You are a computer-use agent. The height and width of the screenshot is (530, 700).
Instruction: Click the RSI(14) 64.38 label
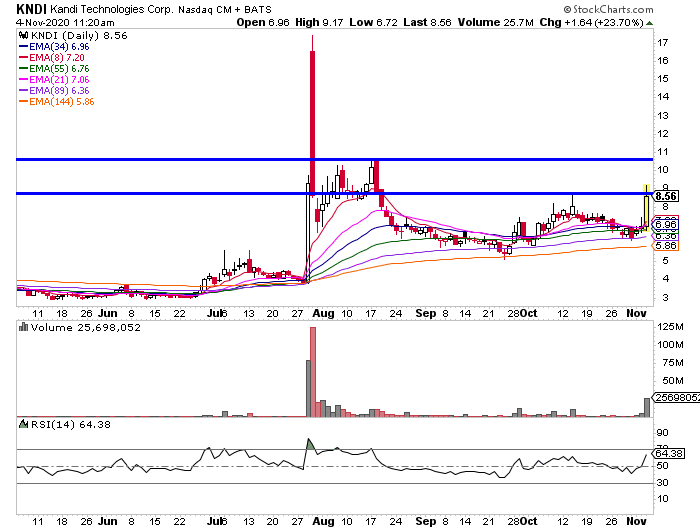pyautogui.click(x=71, y=425)
